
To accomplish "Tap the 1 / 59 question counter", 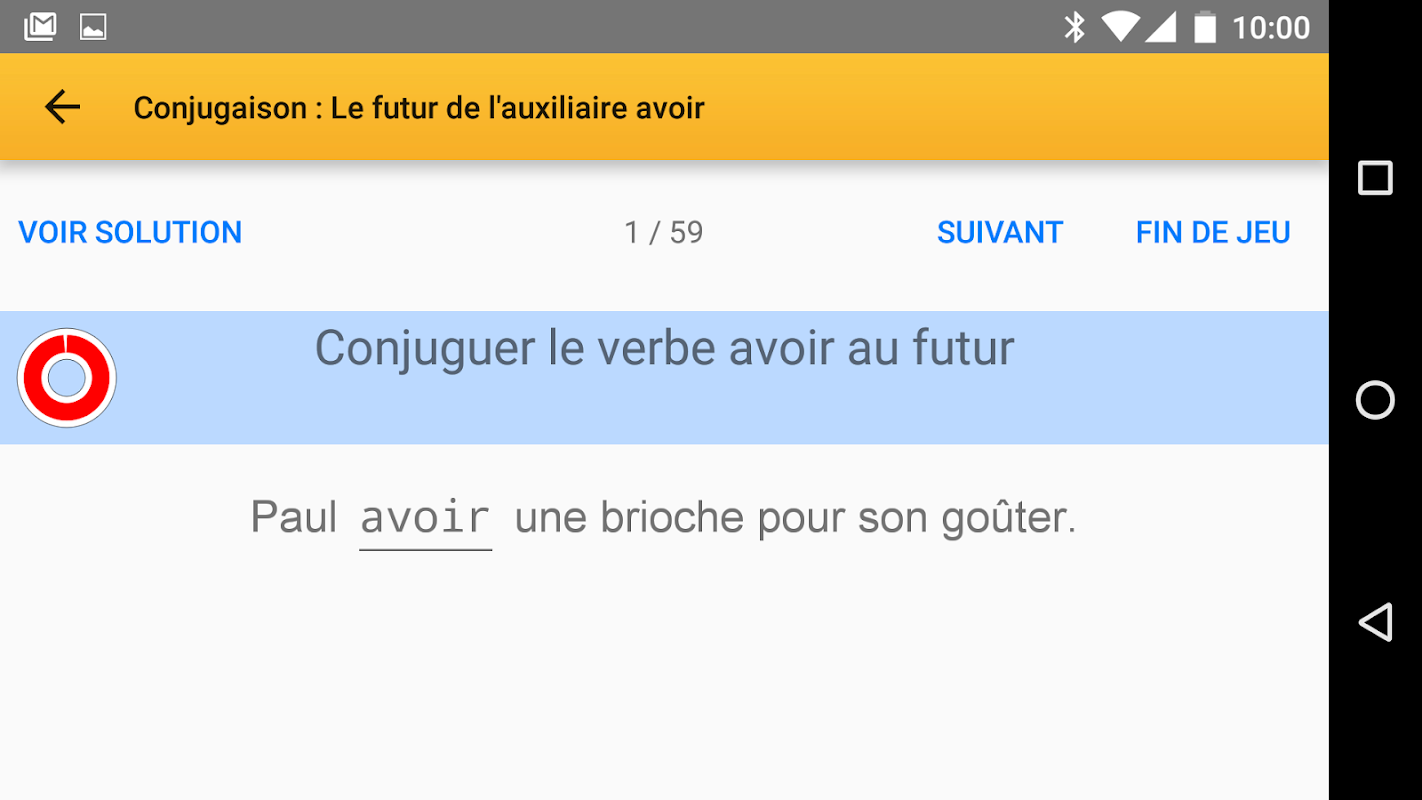I will click(x=663, y=232).
